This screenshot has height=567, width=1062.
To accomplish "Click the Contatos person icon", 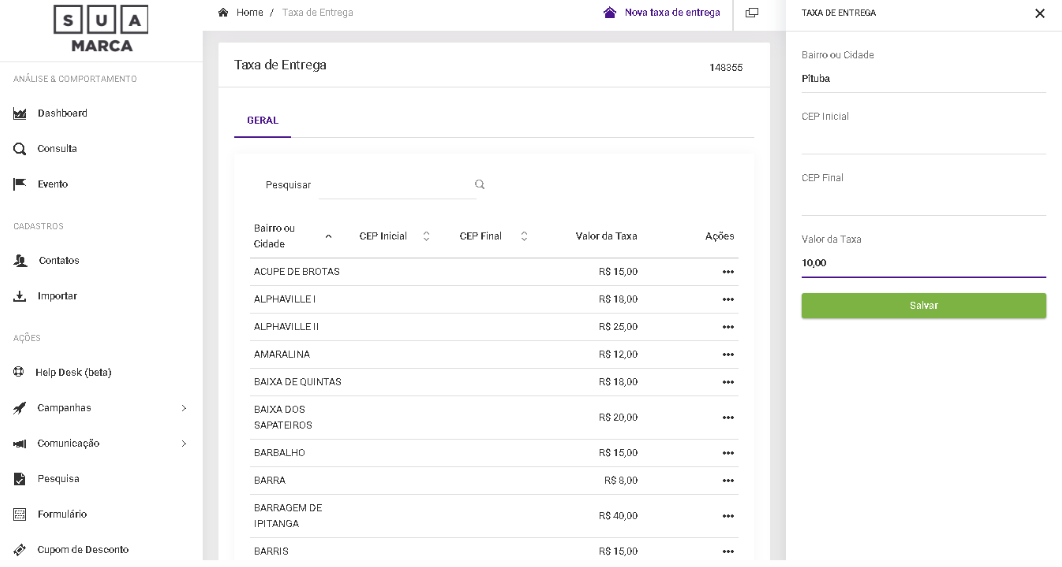I will (x=18, y=261).
